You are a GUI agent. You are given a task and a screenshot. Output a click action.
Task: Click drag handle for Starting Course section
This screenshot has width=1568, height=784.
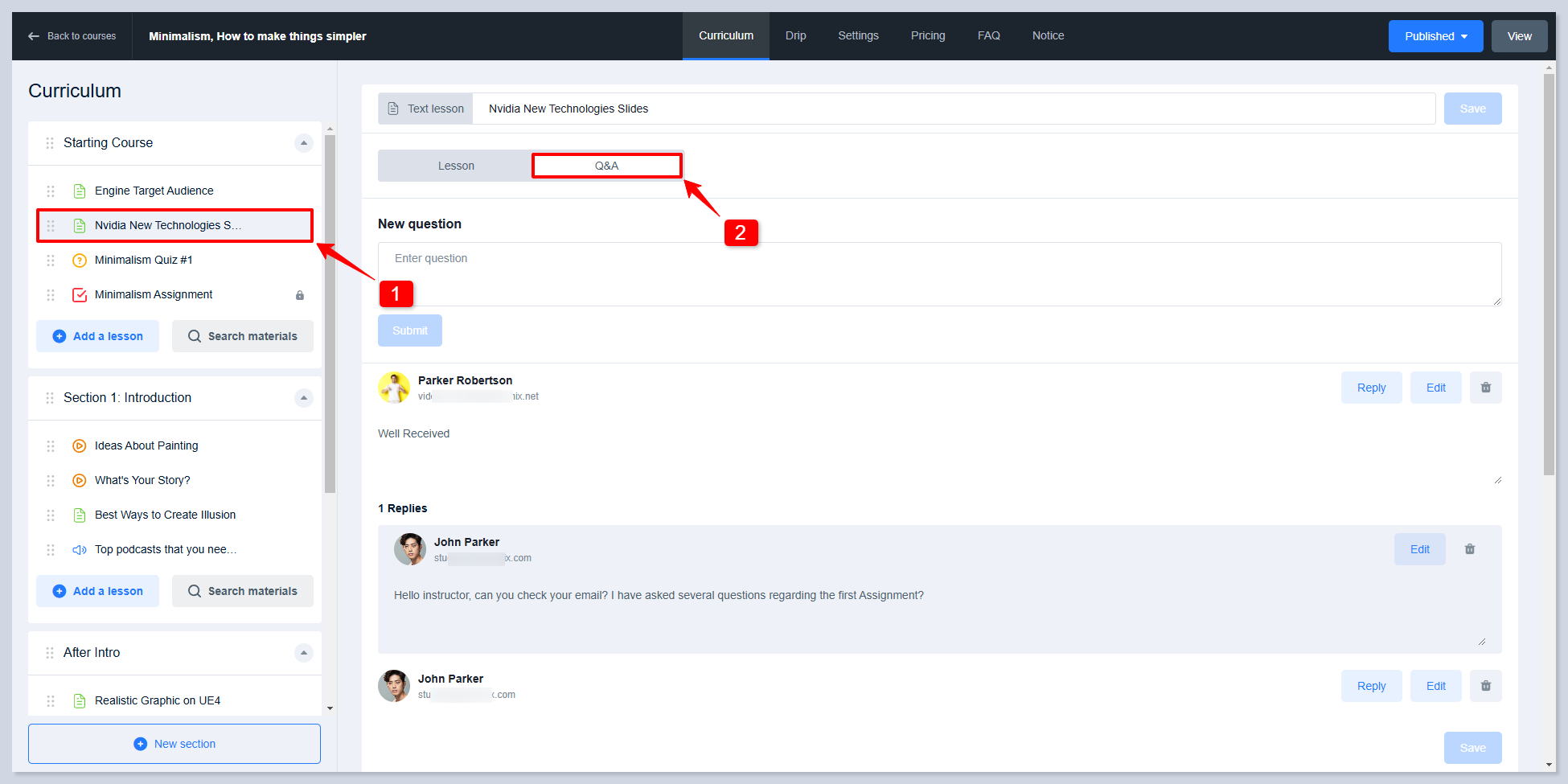[x=50, y=143]
